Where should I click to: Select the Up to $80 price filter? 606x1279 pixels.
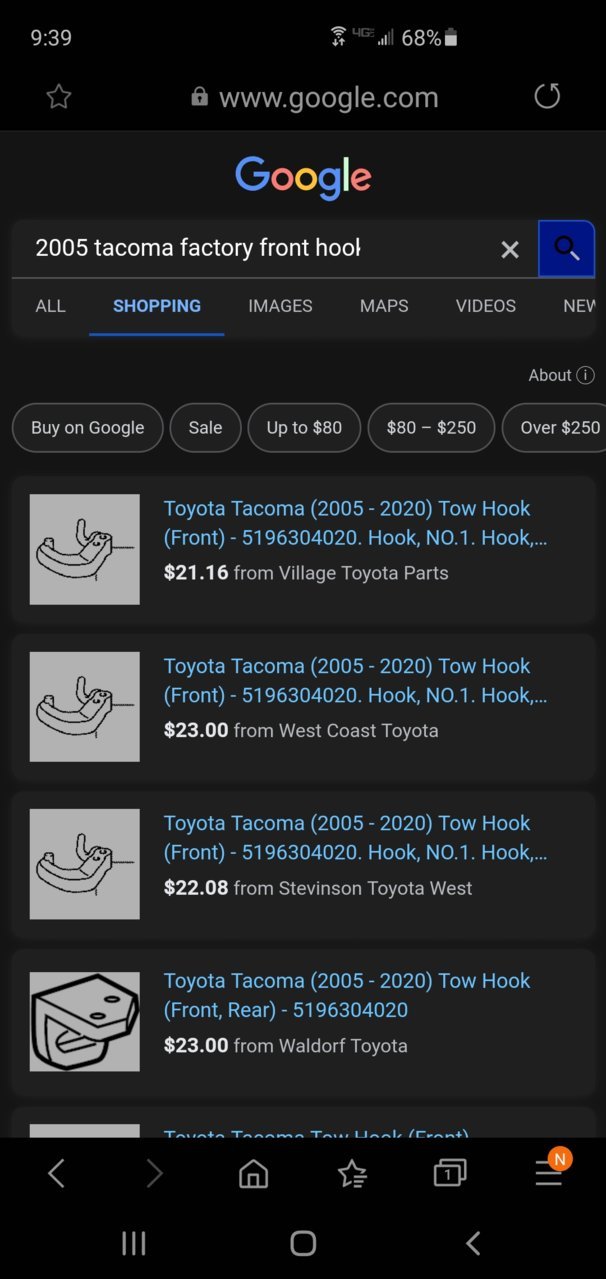tap(304, 428)
